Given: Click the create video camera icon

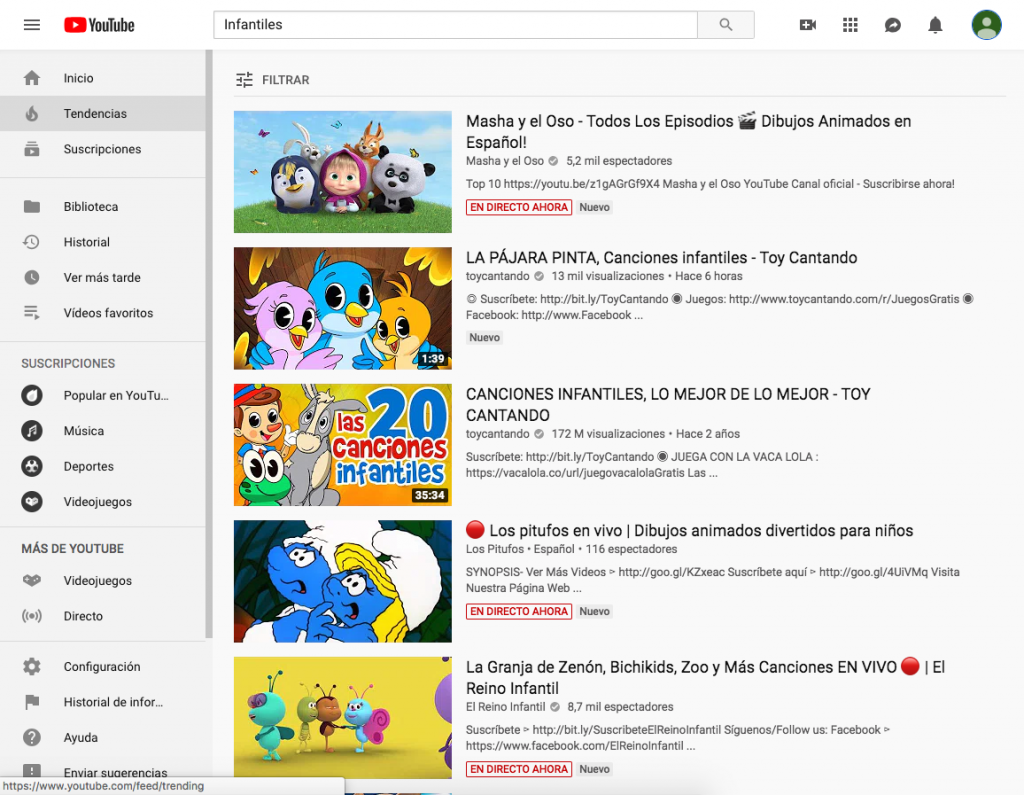Looking at the screenshot, I should 808,25.
